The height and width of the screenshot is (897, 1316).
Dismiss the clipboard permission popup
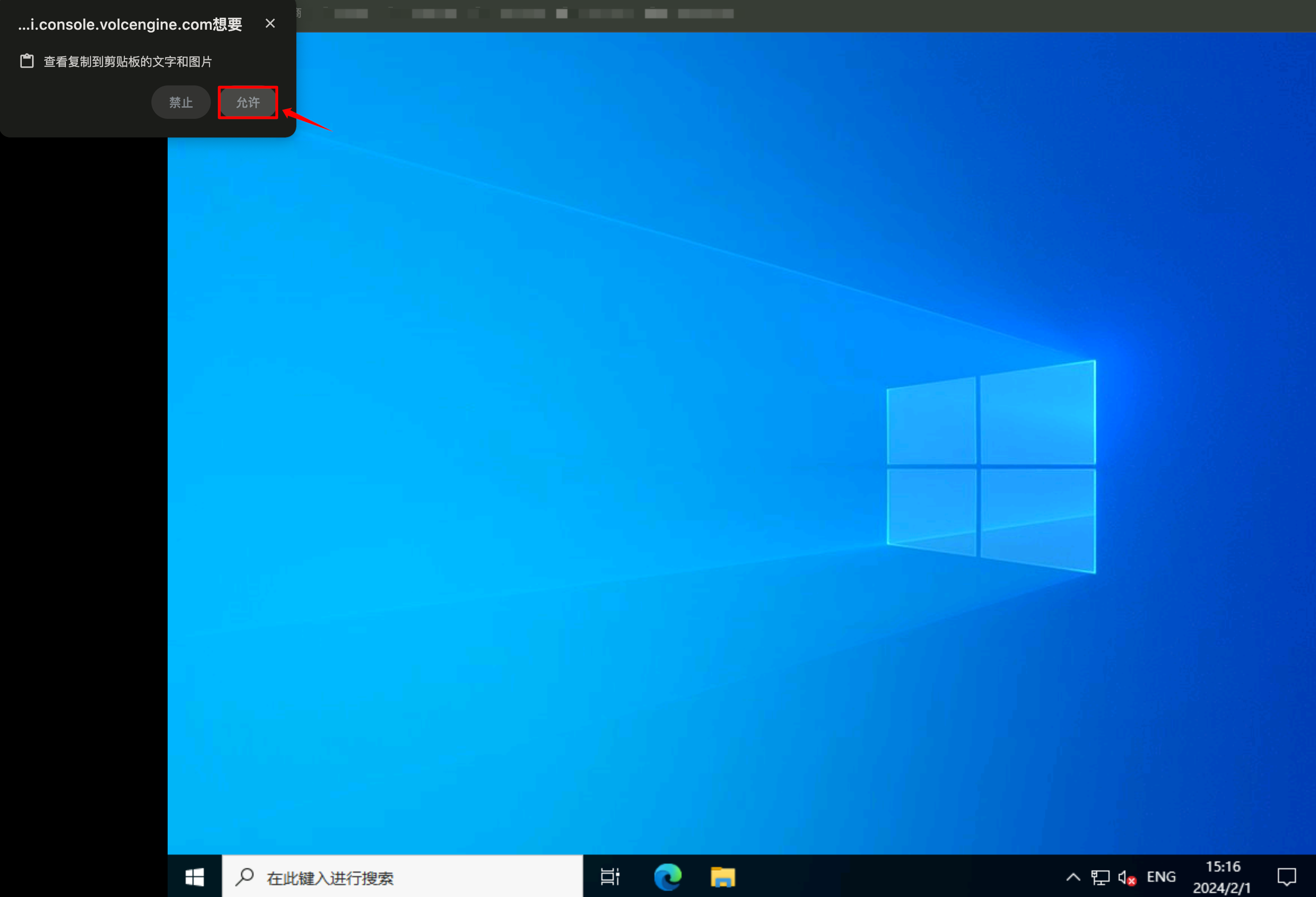[270, 24]
